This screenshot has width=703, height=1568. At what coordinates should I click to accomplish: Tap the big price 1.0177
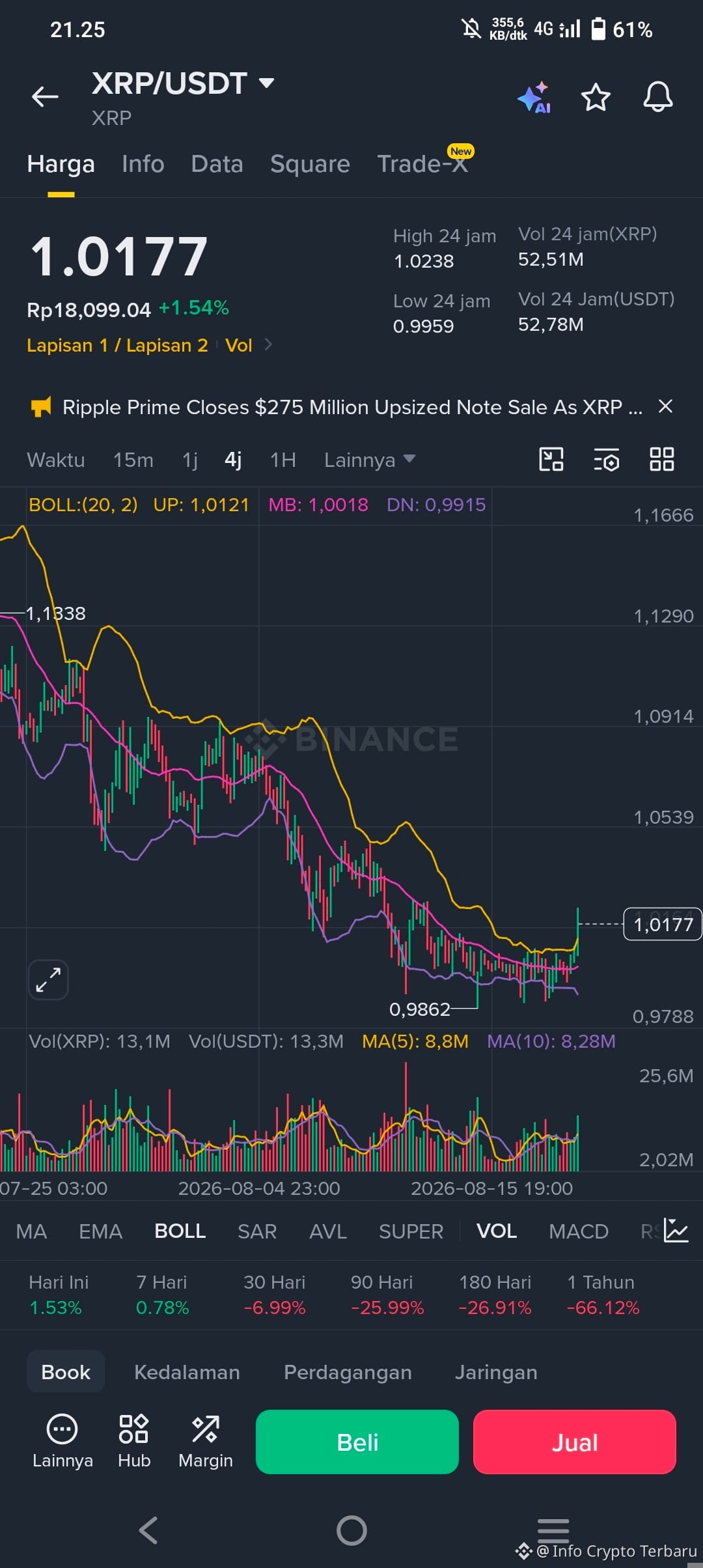pos(119,257)
